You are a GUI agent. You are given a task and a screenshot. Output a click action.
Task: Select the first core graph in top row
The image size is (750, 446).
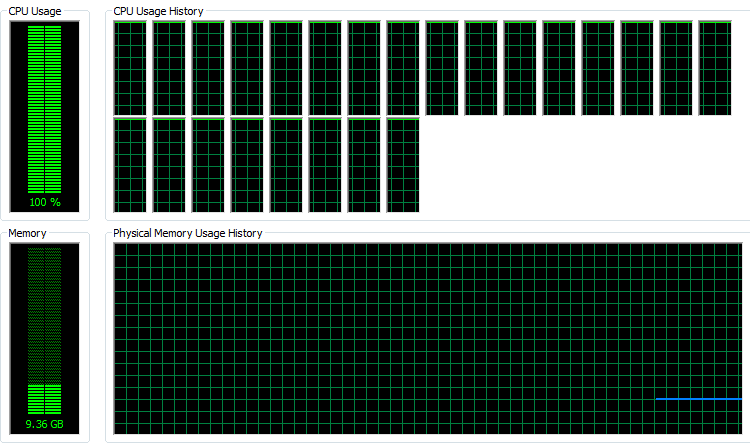click(130, 68)
